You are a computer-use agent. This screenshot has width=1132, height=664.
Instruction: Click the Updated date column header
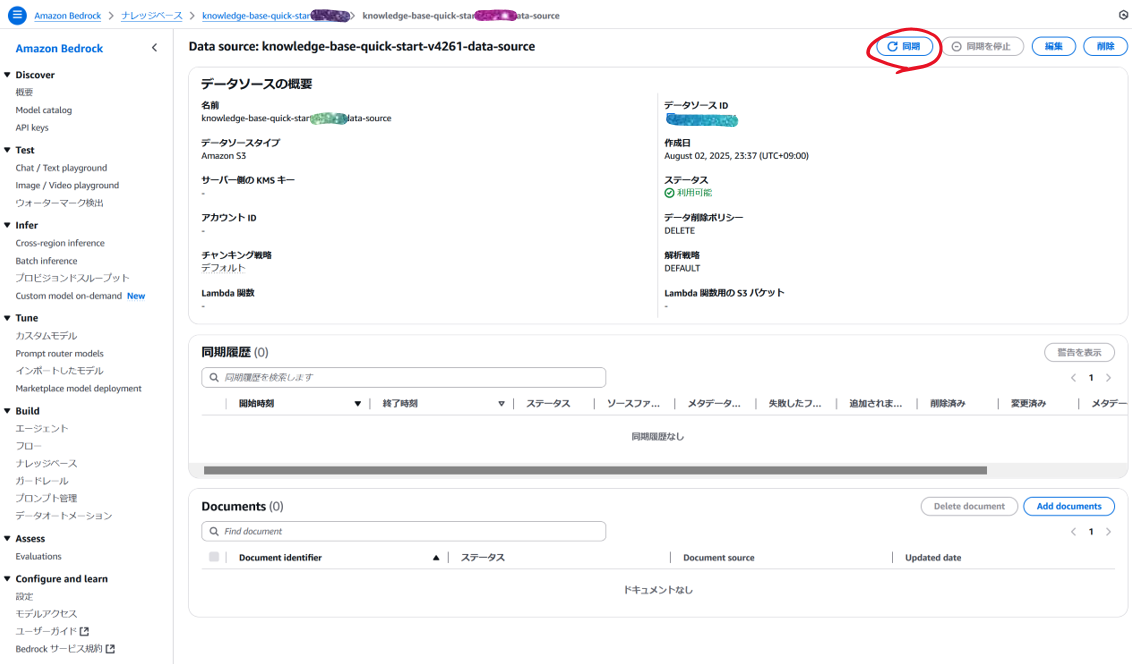coord(933,557)
